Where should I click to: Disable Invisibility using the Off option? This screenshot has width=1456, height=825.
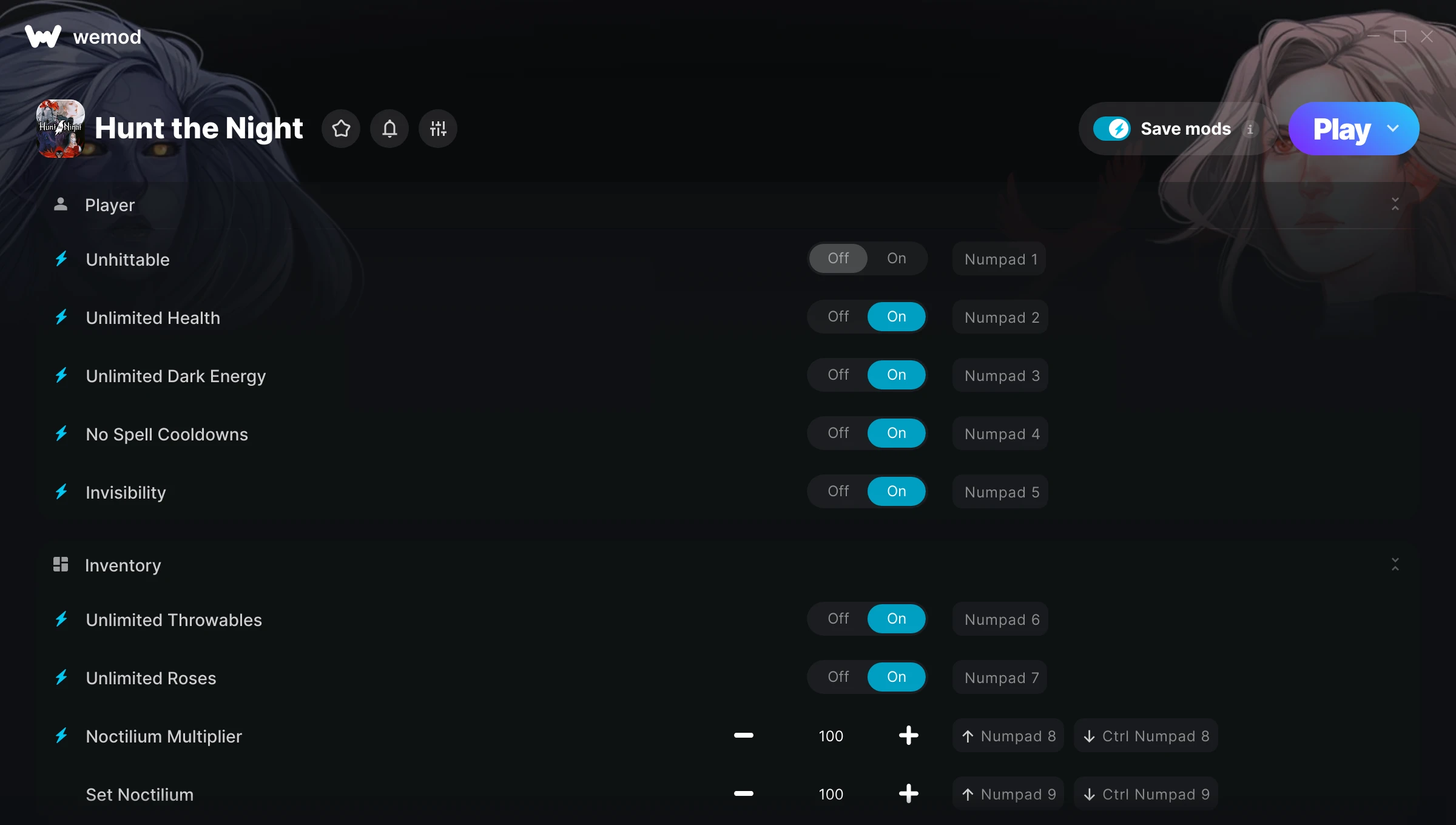pyautogui.click(x=838, y=491)
